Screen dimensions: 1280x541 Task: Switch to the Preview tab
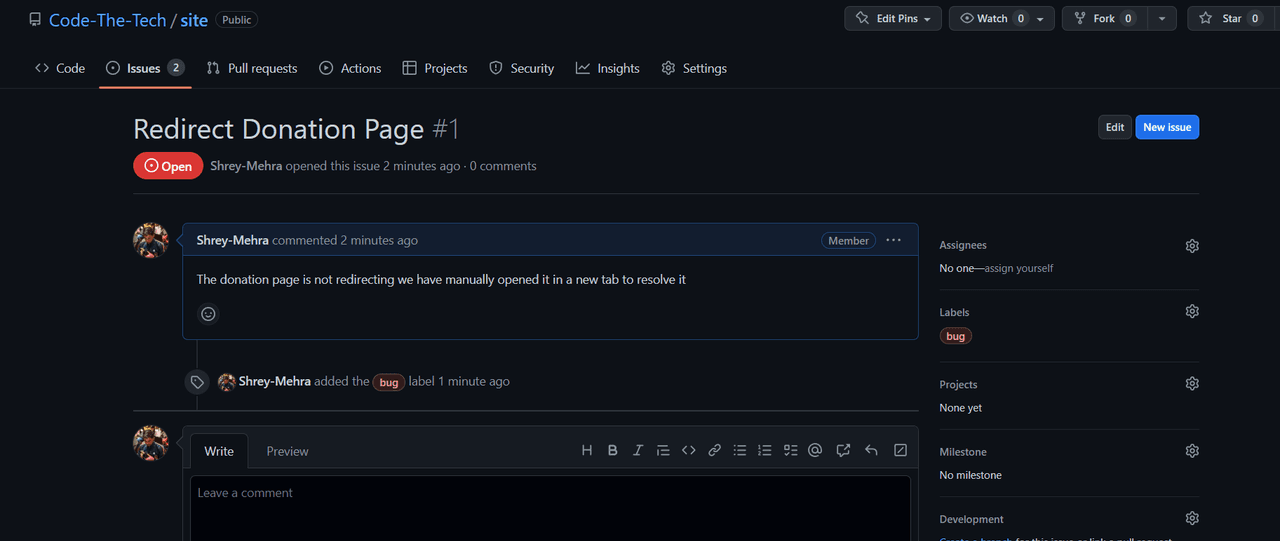(x=287, y=452)
